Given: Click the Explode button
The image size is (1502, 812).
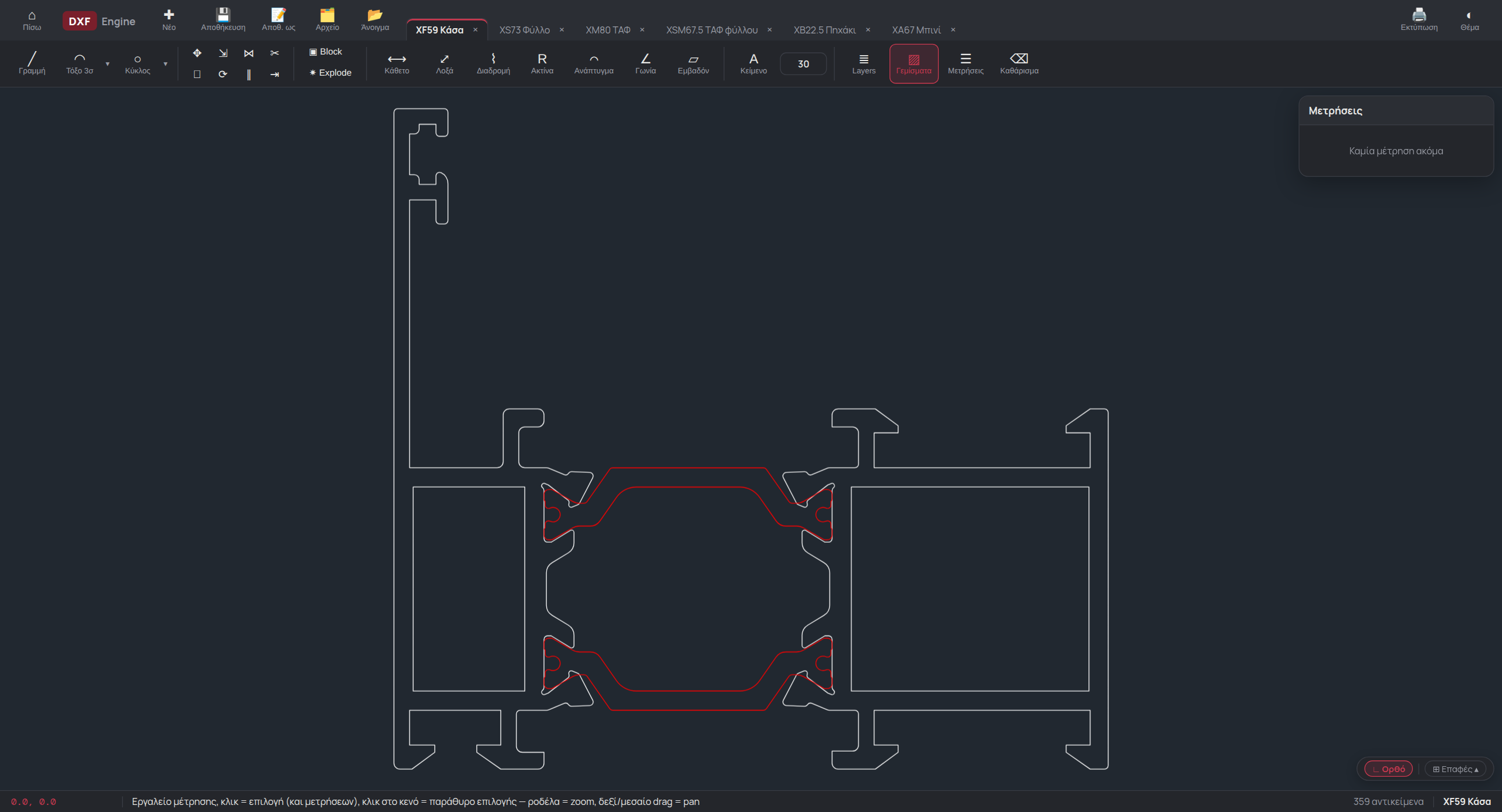Looking at the screenshot, I should [330, 73].
